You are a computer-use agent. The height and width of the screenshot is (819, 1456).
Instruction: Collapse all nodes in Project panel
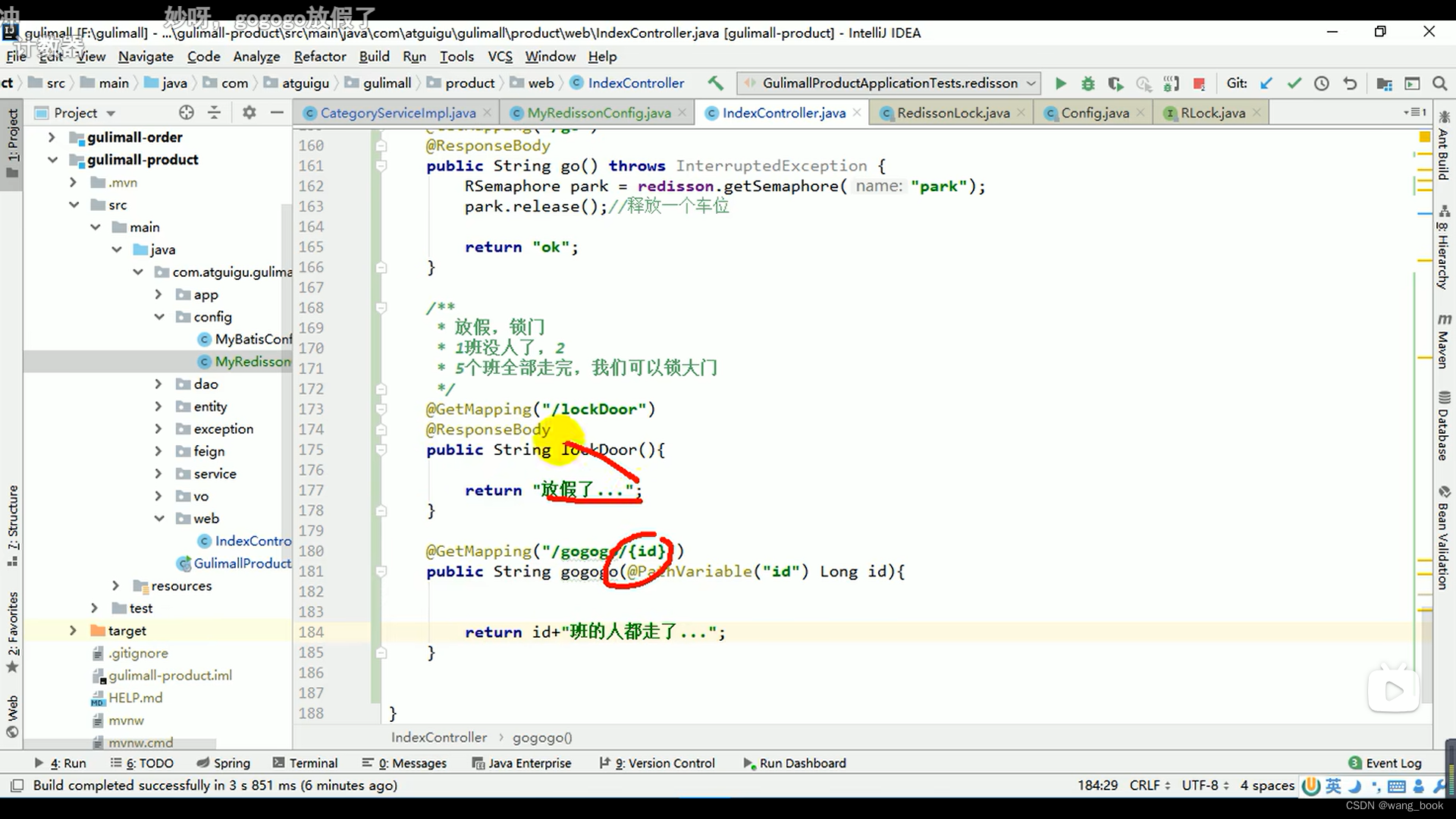pos(215,112)
